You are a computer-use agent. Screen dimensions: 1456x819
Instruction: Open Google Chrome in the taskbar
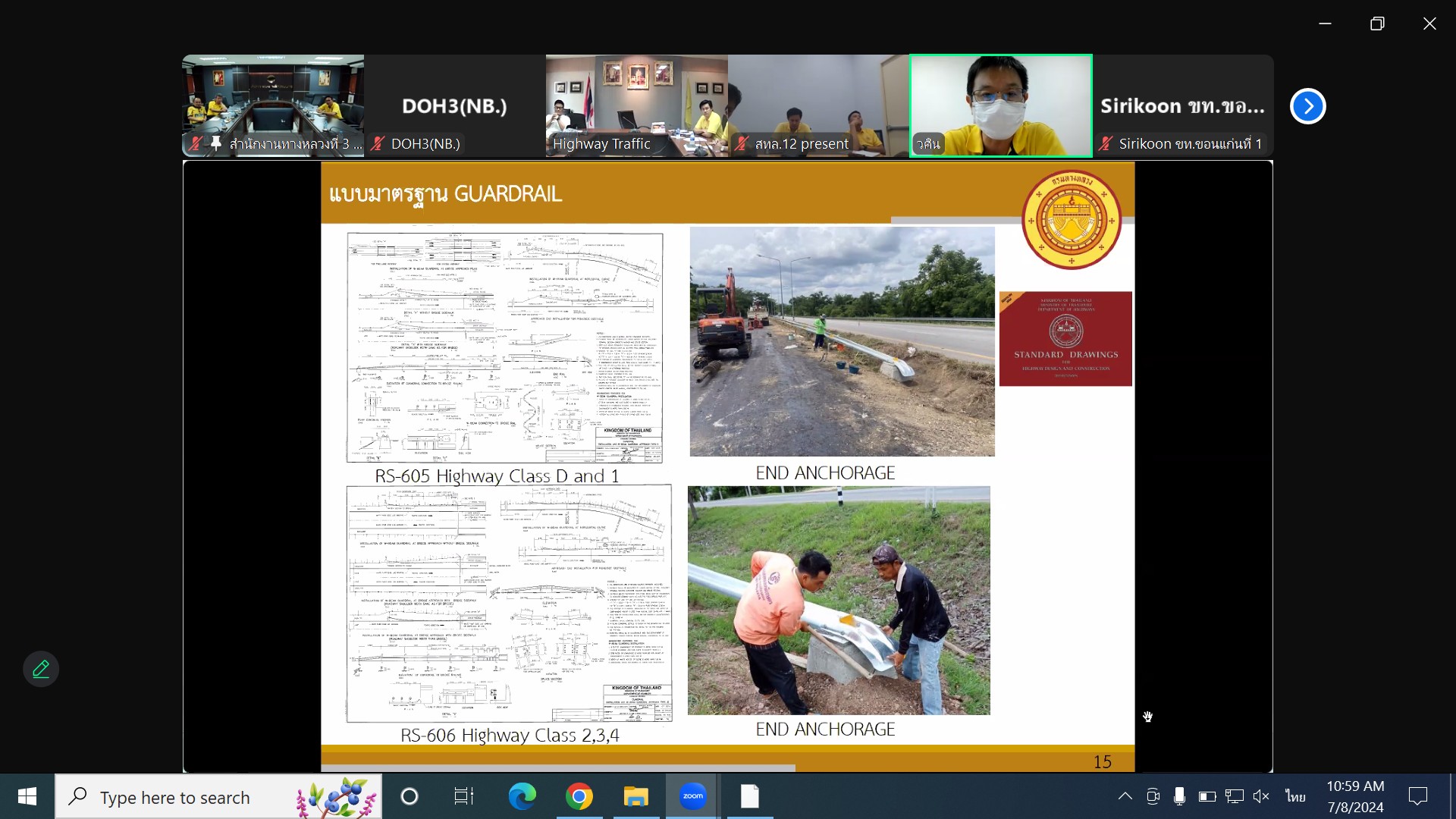[579, 796]
